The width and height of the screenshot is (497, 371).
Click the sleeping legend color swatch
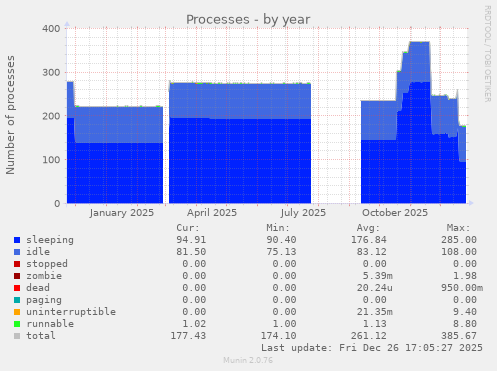pyautogui.click(x=17, y=240)
